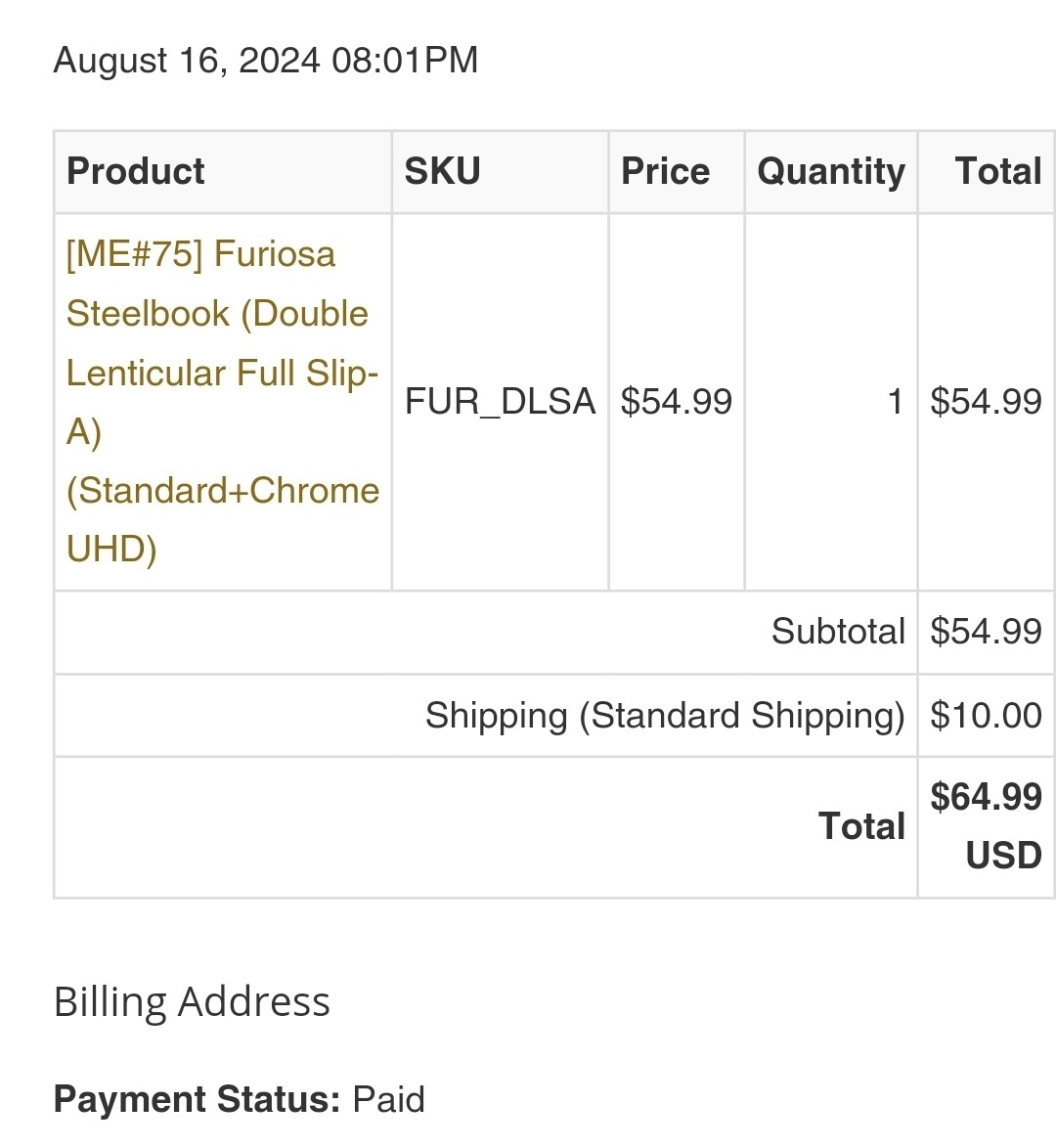Image resolution: width=1056 pixels, height=1148 pixels.
Task: Click the Quantity column header
Action: (830, 171)
